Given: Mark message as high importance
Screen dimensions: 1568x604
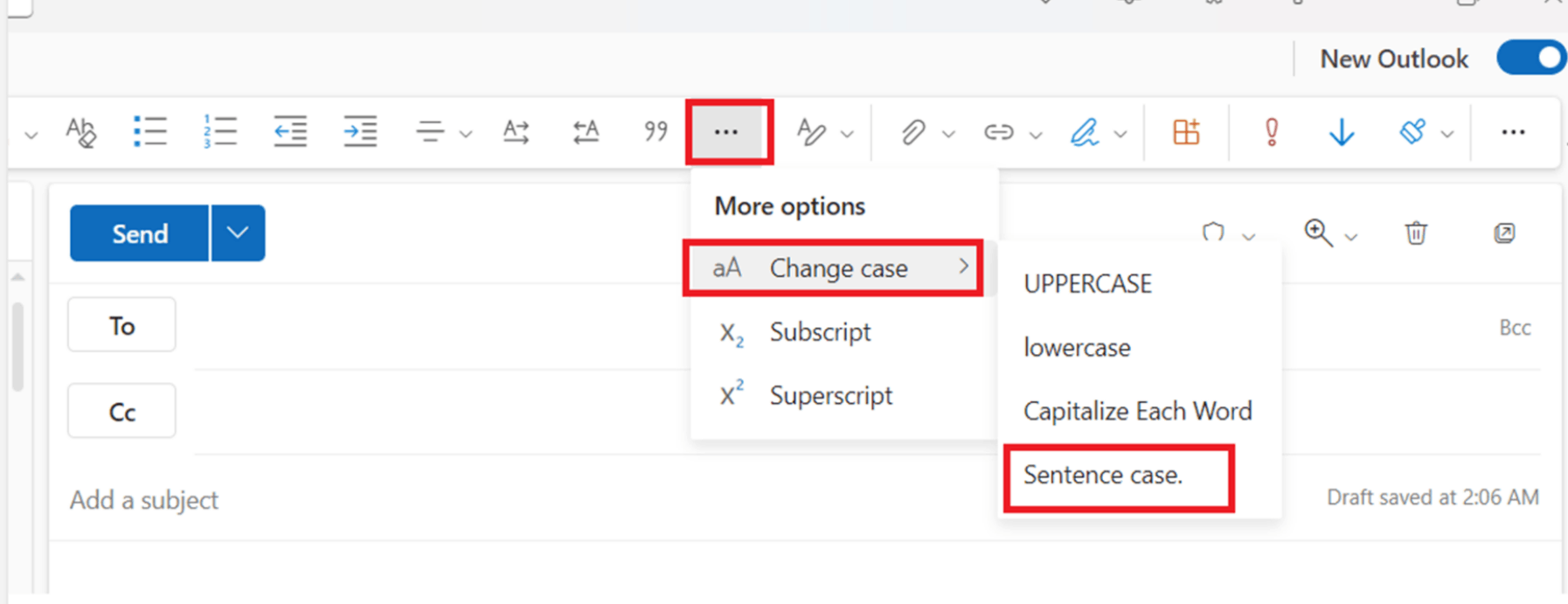Looking at the screenshot, I should pos(1272,132).
